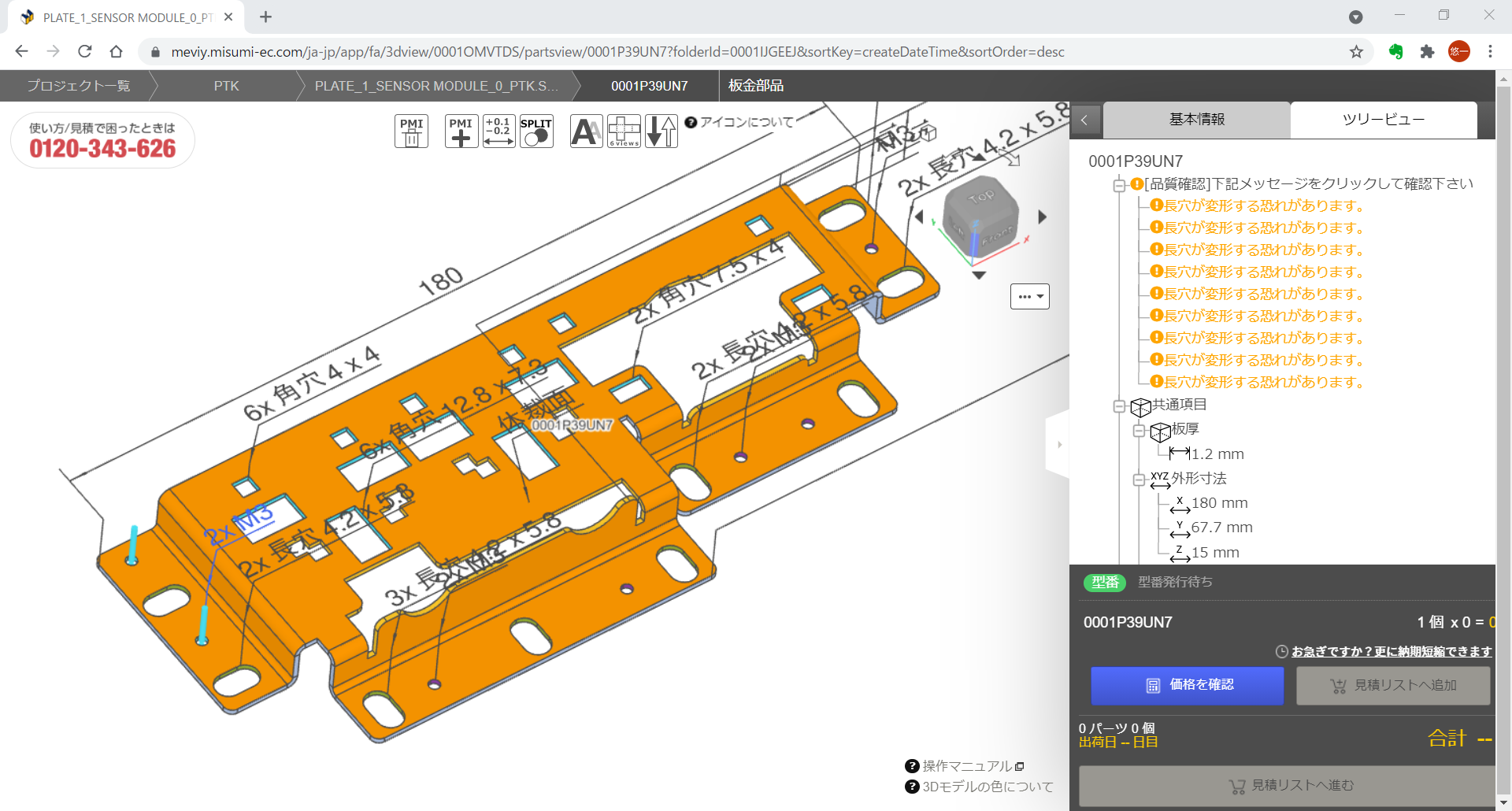Go to the PTK breadcrumb
This screenshot has height=811, width=1512.
click(226, 86)
